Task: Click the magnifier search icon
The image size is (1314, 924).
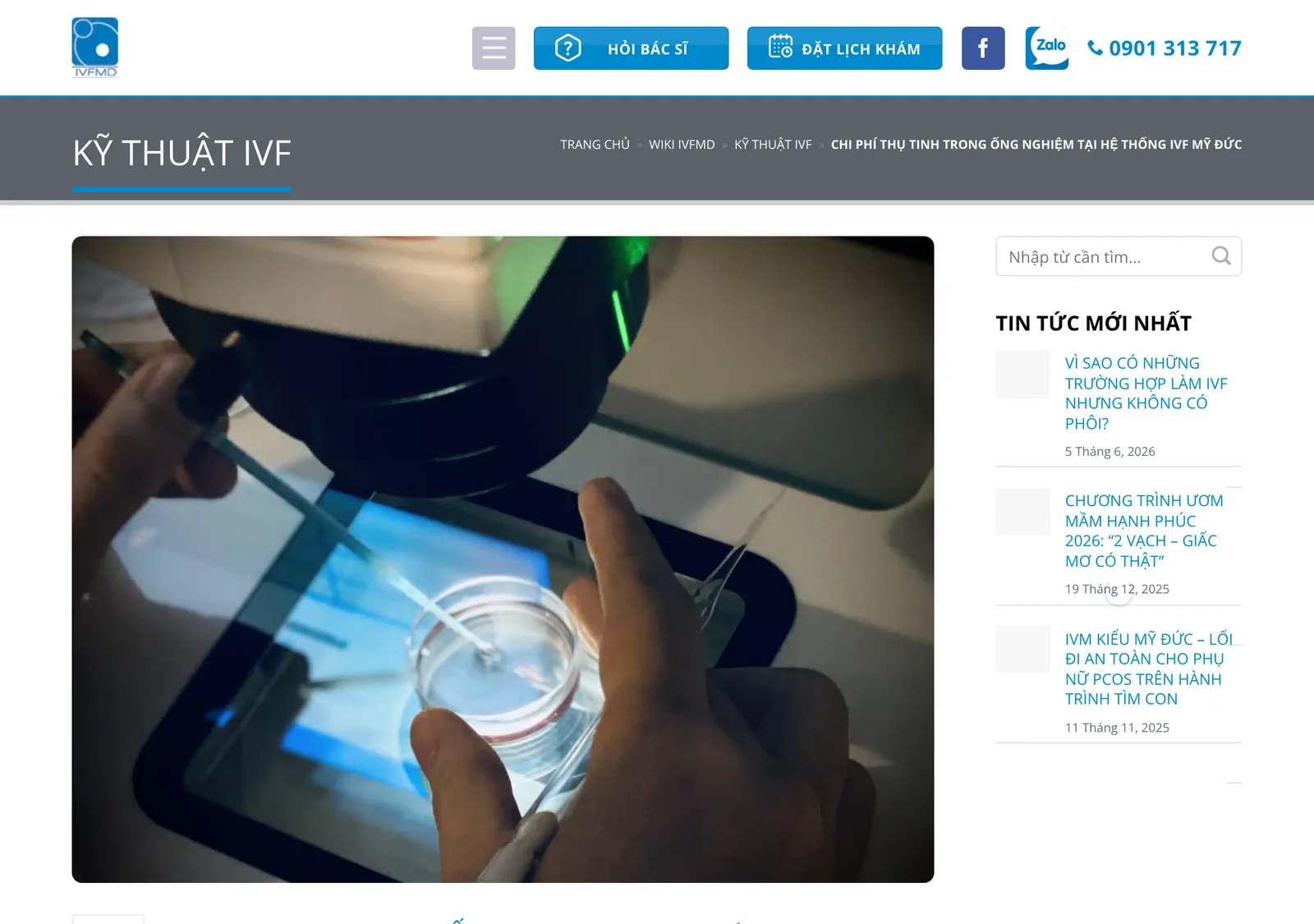Action: point(1221,256)
